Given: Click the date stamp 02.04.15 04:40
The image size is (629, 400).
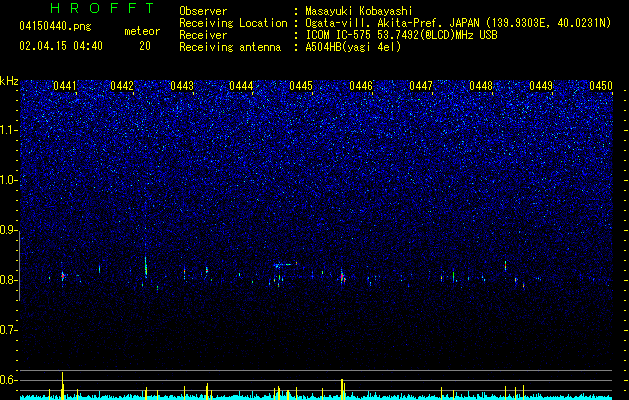Looking at the screenshot, I should tap(61, 46).
